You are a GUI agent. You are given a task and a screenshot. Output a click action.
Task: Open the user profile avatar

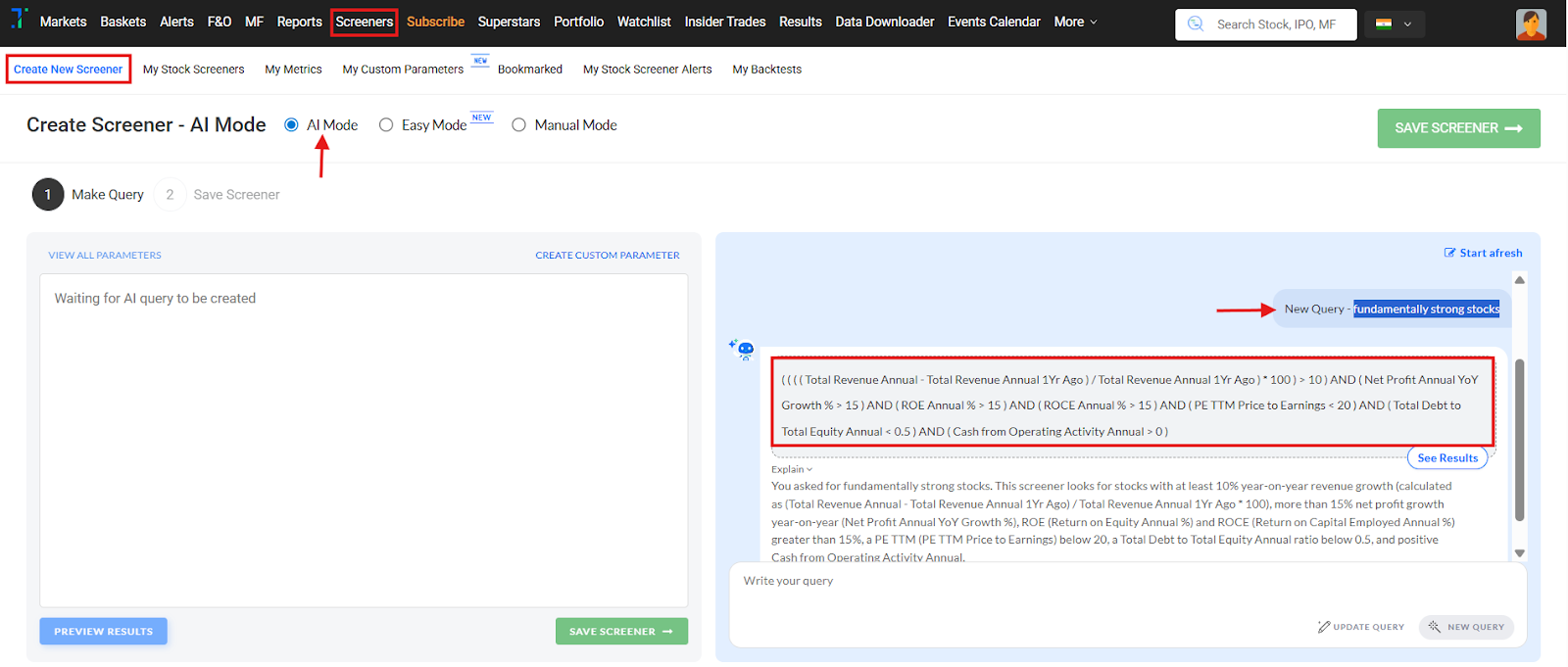pyautogui.click(x=1530, y=24)
